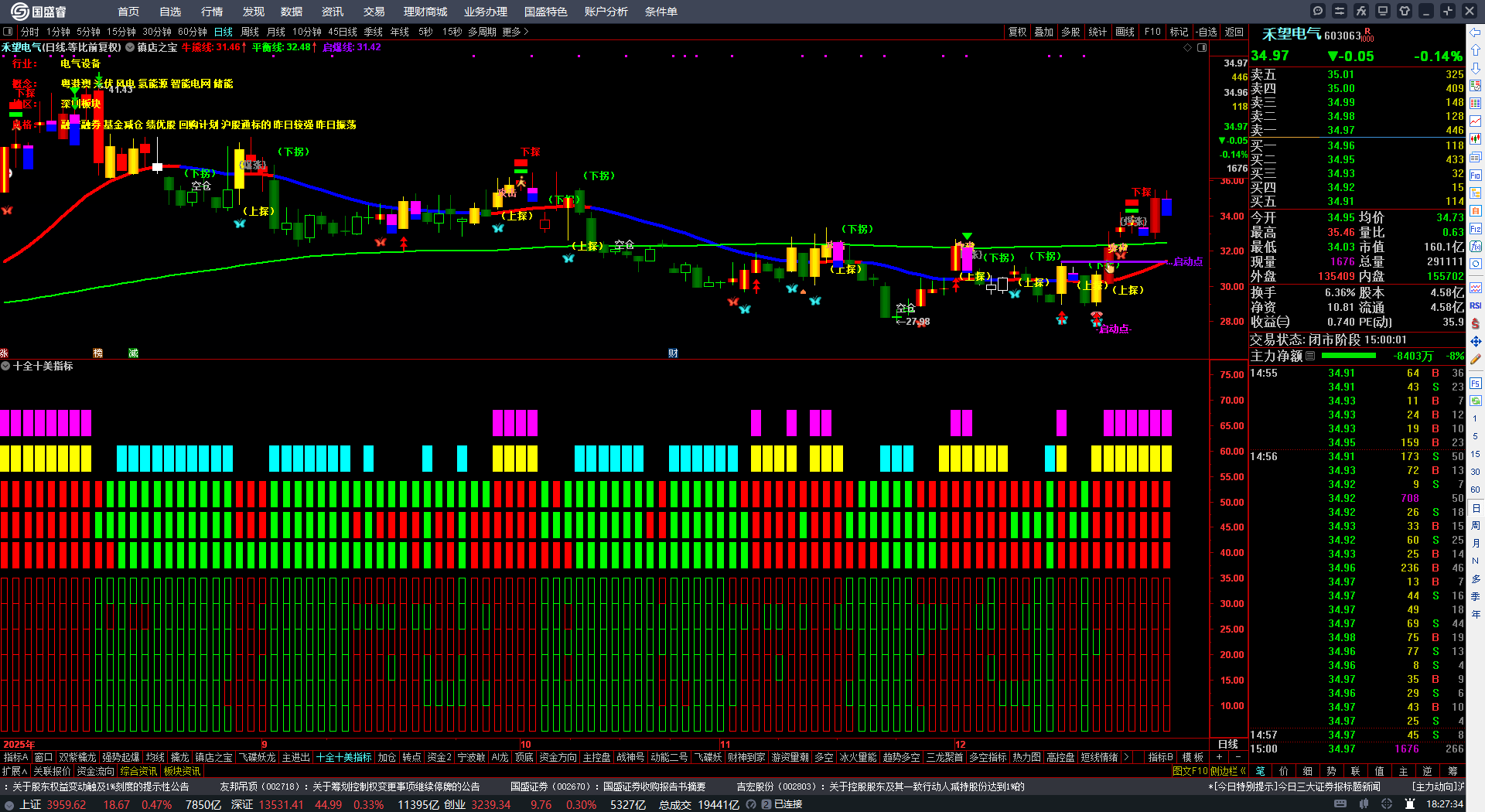Click the minus zoom-out button below 日线

tap(1237, 757)
